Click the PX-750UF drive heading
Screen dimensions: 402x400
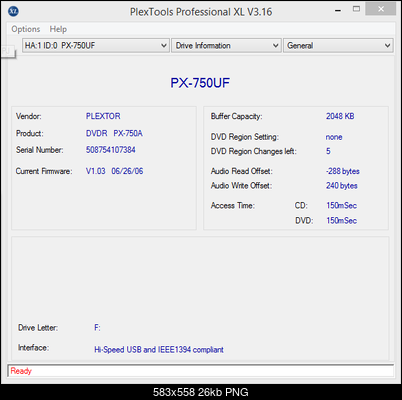pyautogui.click(x=200, y=83)
